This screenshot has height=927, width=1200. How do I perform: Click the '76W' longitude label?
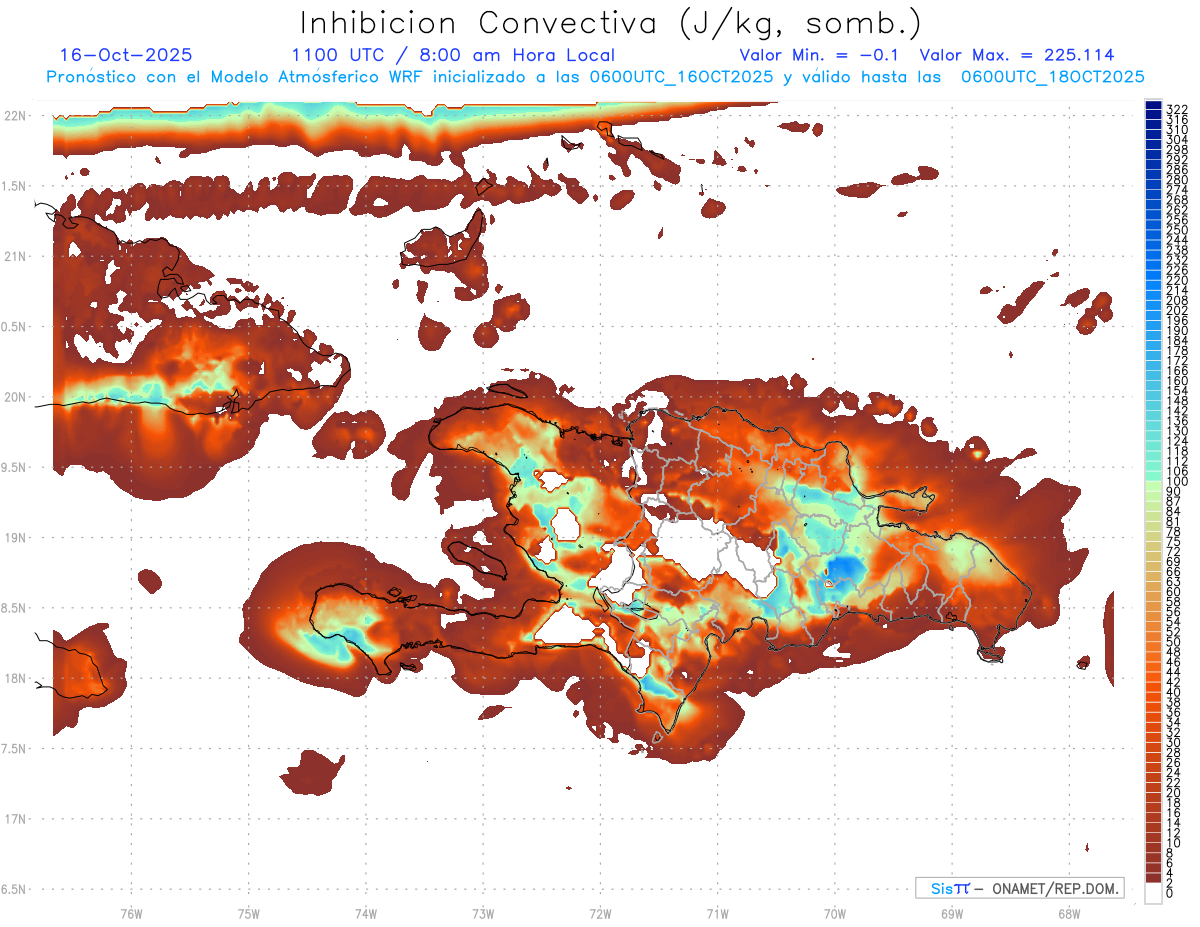click(131, 913)
